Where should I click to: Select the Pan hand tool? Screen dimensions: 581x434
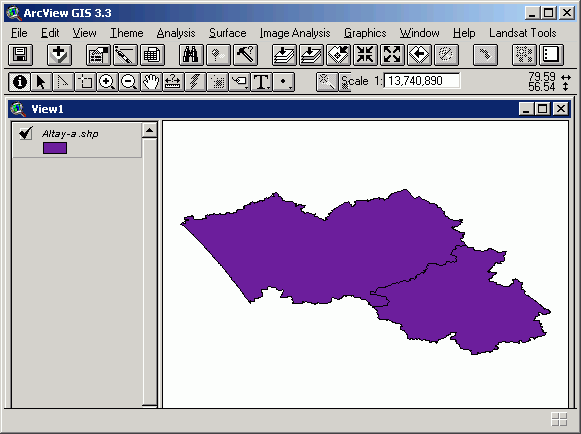151,82
